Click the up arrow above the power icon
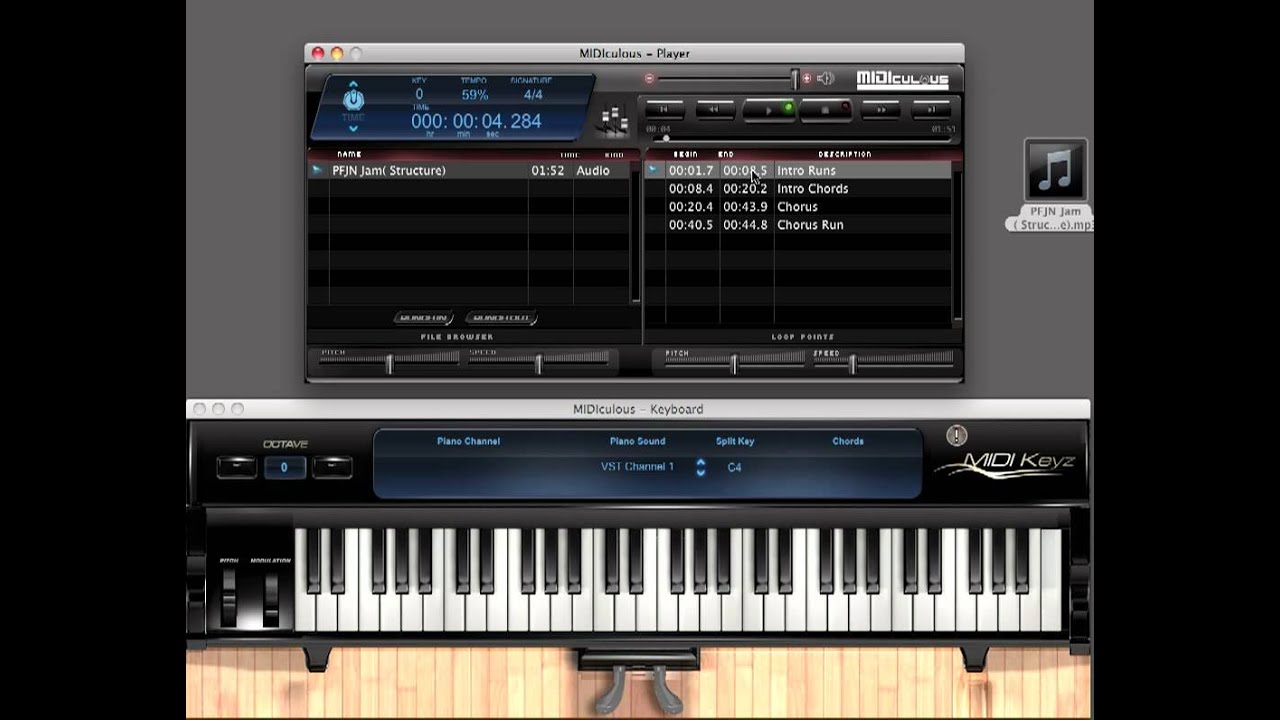The width and height of the screenshot is (1280, 720). click(354, 84)
